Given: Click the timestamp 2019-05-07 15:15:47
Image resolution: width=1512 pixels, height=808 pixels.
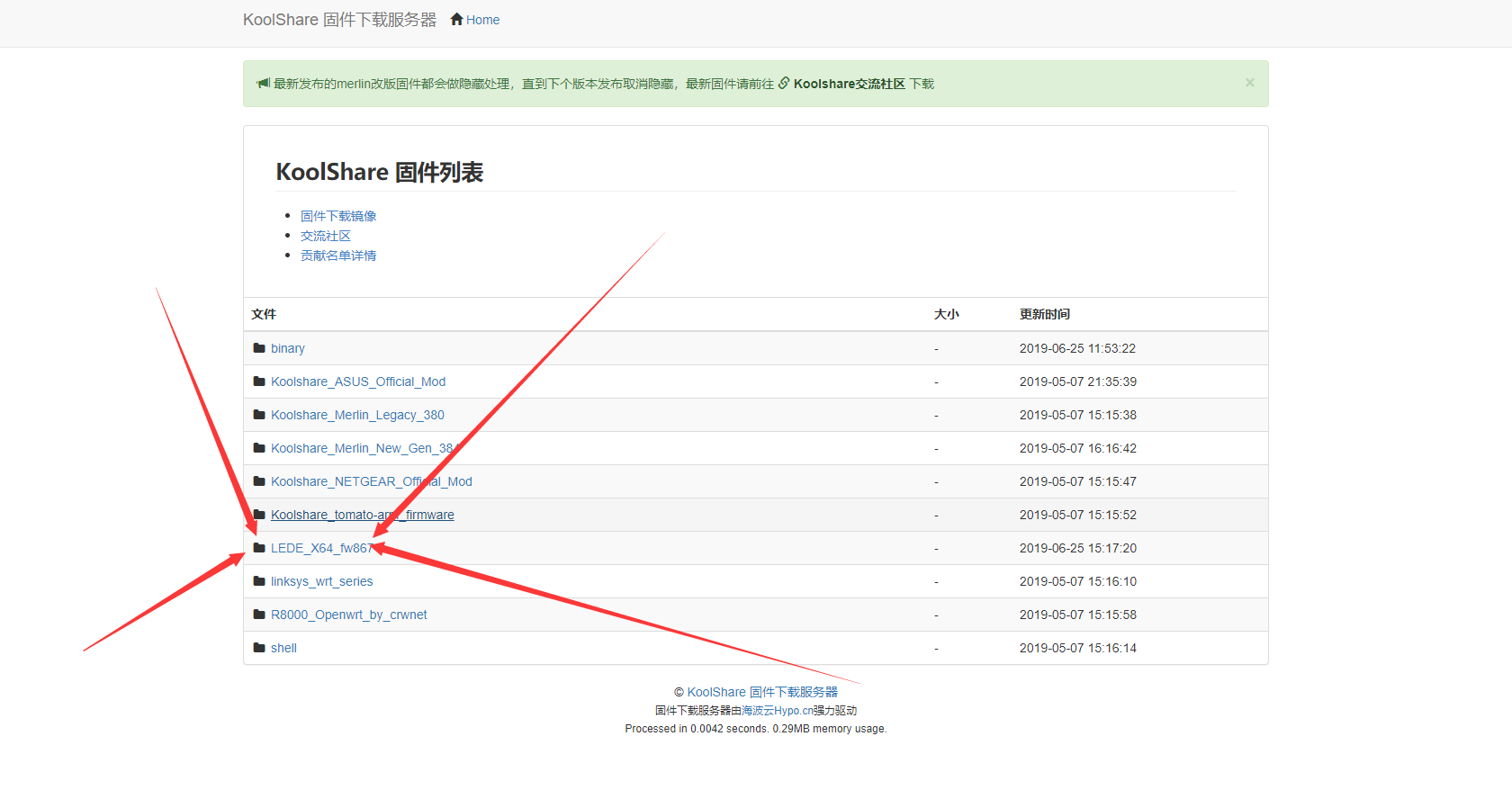Looking at the screenshot, I should [x=1078, y=481].
